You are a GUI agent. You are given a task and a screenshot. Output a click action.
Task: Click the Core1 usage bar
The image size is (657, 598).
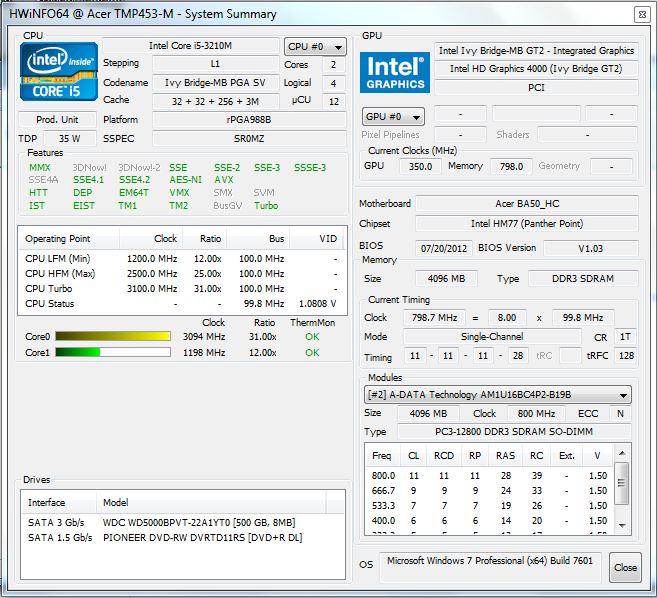[x=113, y=352]
